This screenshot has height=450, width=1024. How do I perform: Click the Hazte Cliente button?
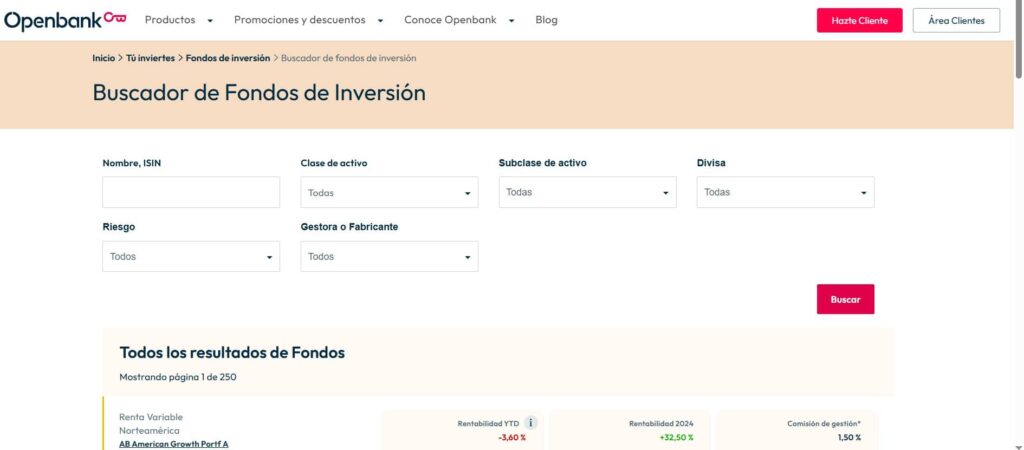[x=859, y=20]
